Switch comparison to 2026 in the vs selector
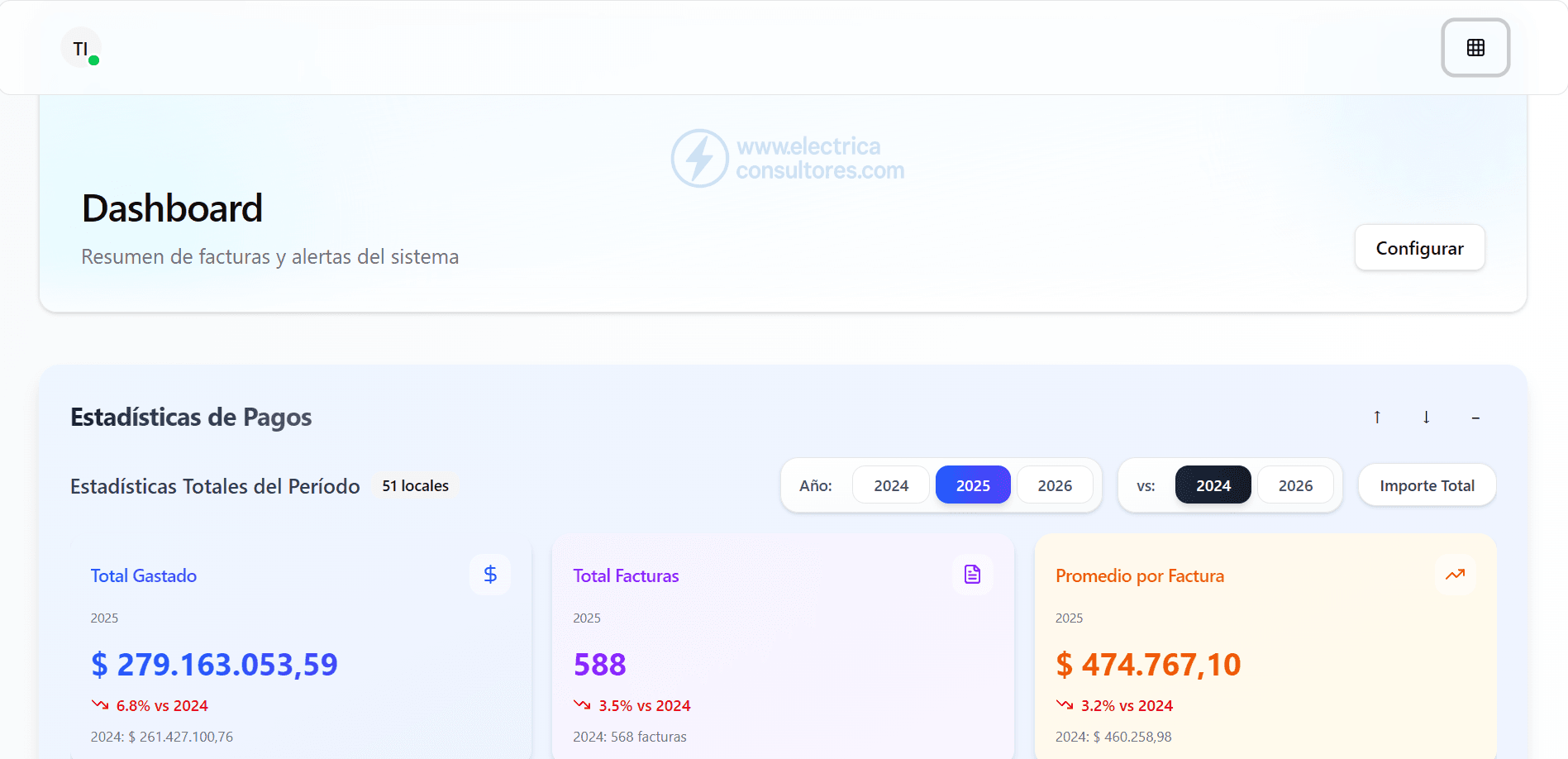 coord(1295,485)
